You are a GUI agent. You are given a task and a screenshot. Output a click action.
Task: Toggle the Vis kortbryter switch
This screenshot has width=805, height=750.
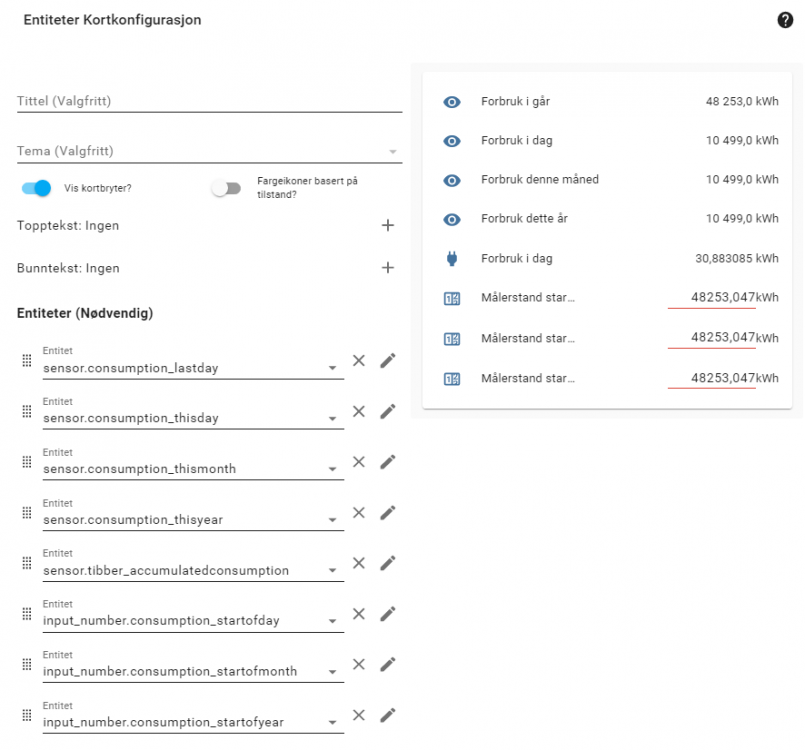[x=36, y=188]
